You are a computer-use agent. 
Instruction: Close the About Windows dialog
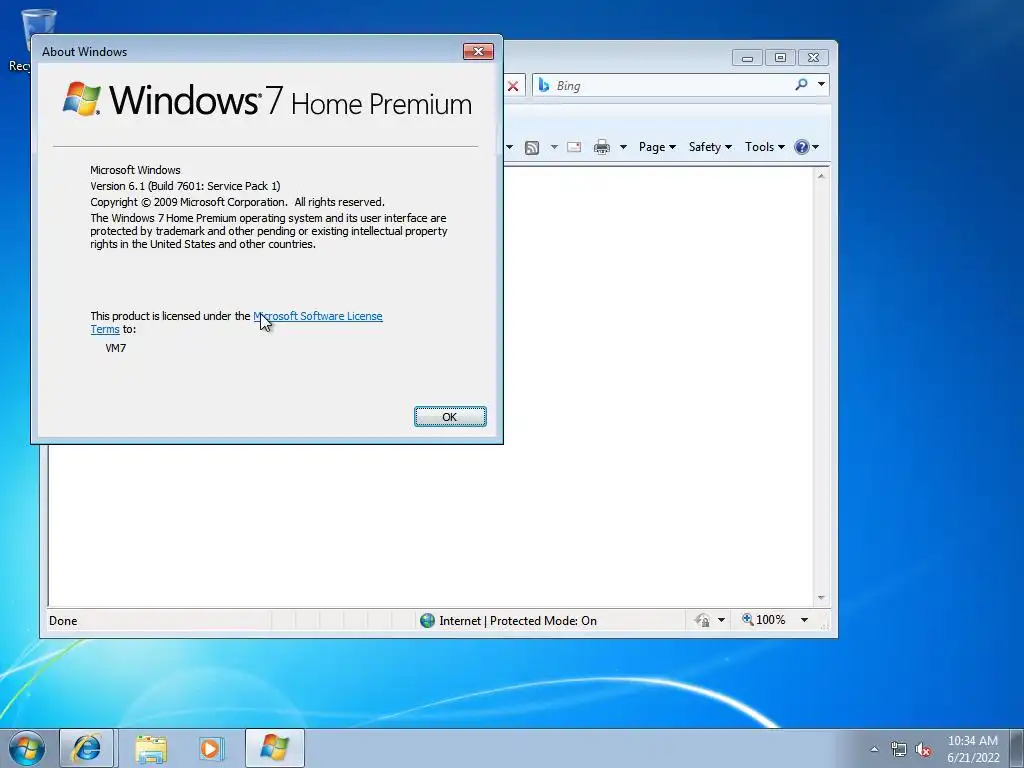478,52
